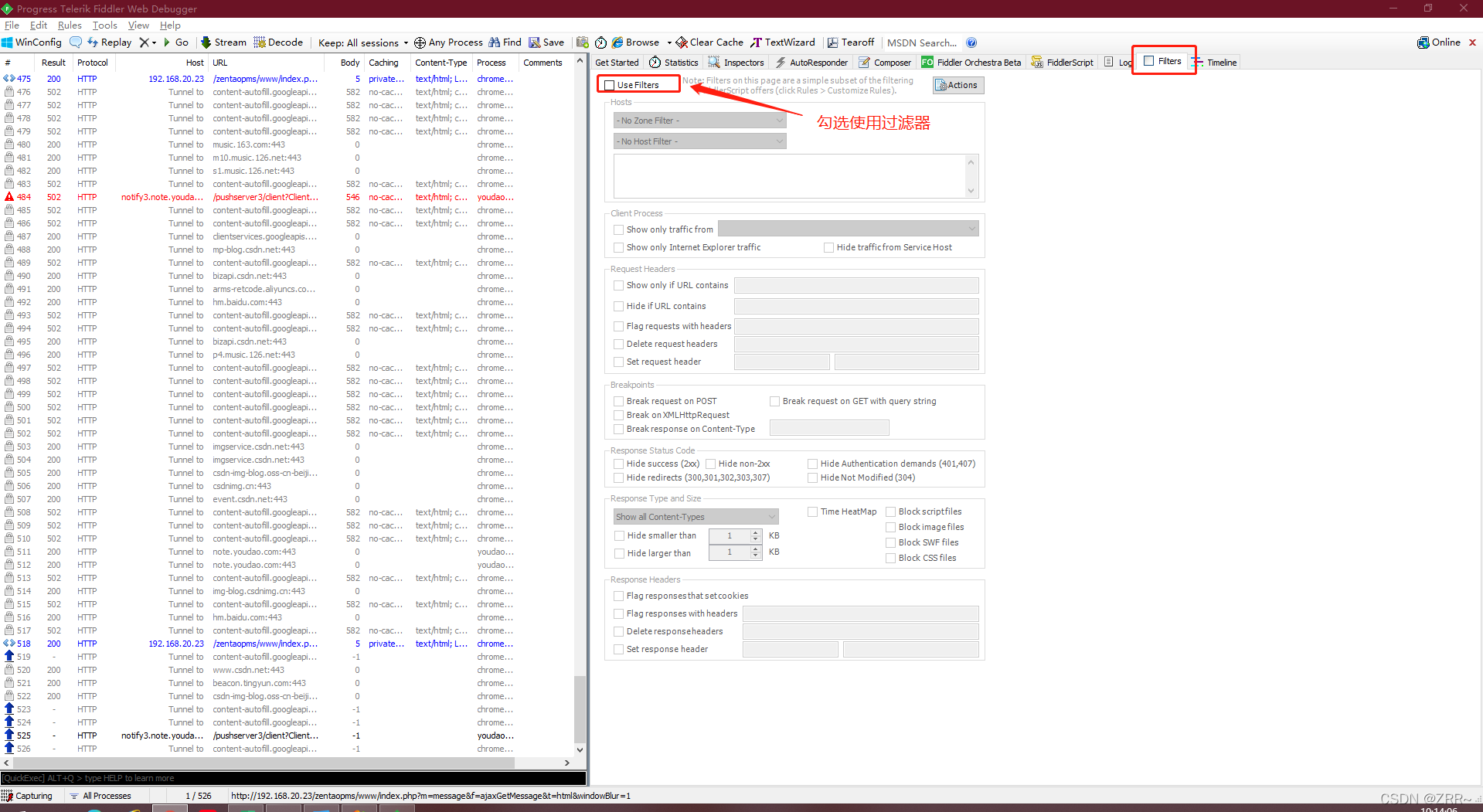Toggle Decode option in toolbar
Viewport: 1483px width, 812px height.
point(278,42)
